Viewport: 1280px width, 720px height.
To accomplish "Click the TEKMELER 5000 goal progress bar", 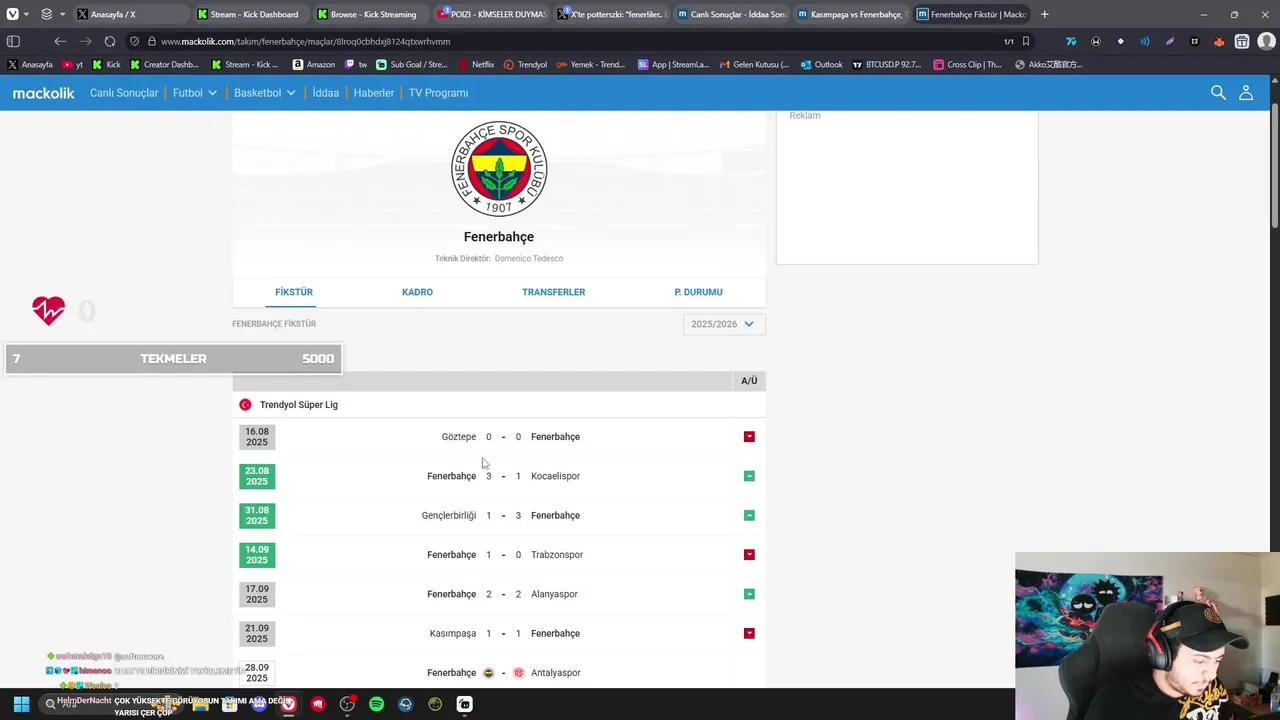I will [x=173, y=359].
